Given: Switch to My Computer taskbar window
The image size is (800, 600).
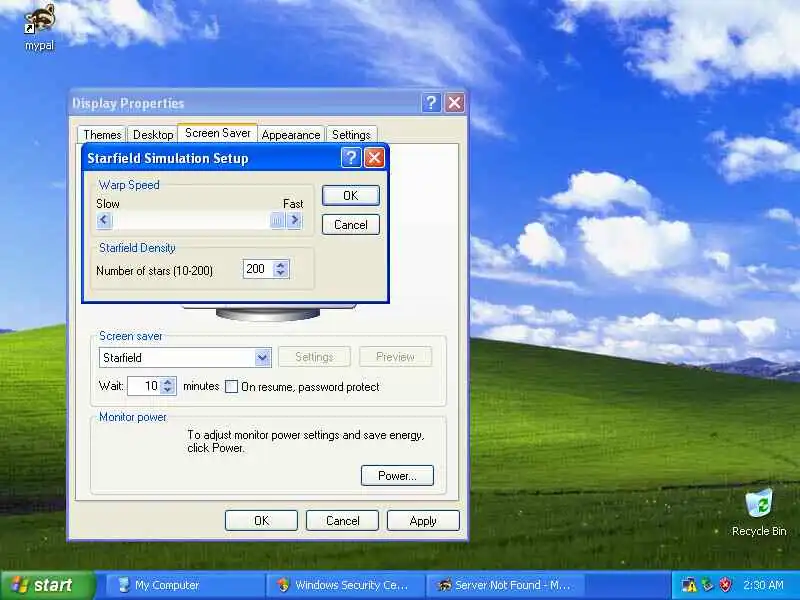Looking at the screenshot, I should coord(185,585).
